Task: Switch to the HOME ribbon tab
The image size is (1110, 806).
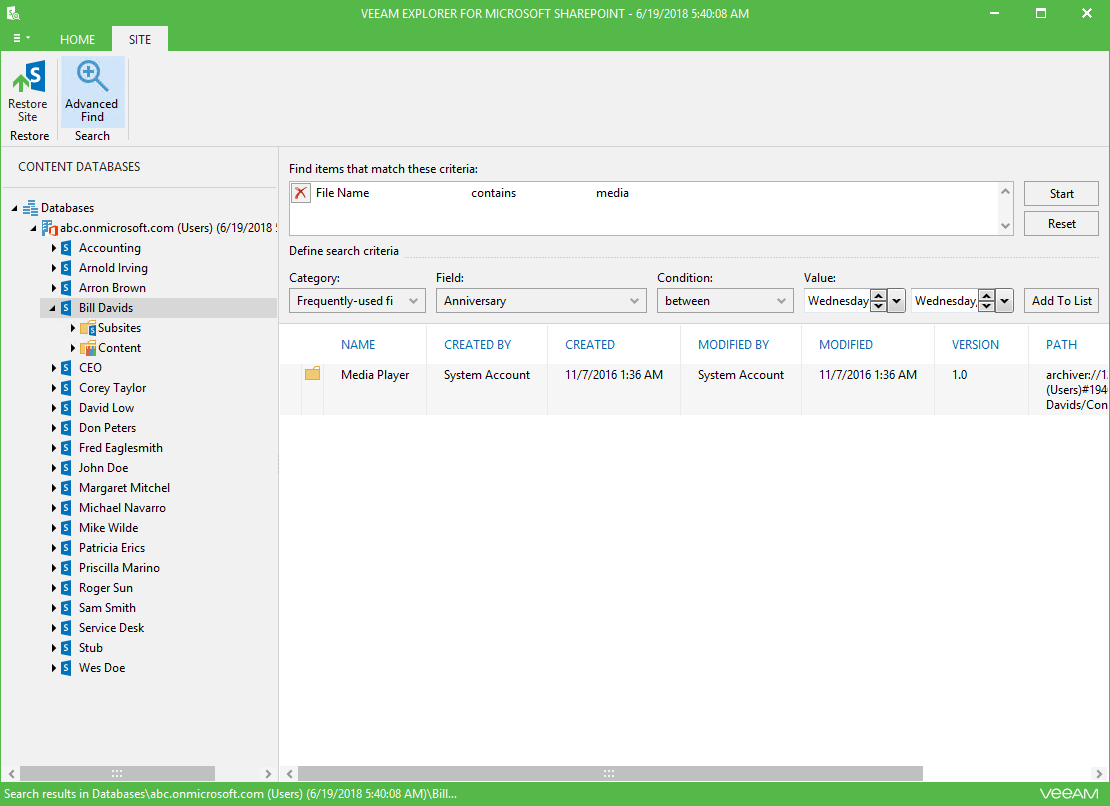Action: coord(77,40)
